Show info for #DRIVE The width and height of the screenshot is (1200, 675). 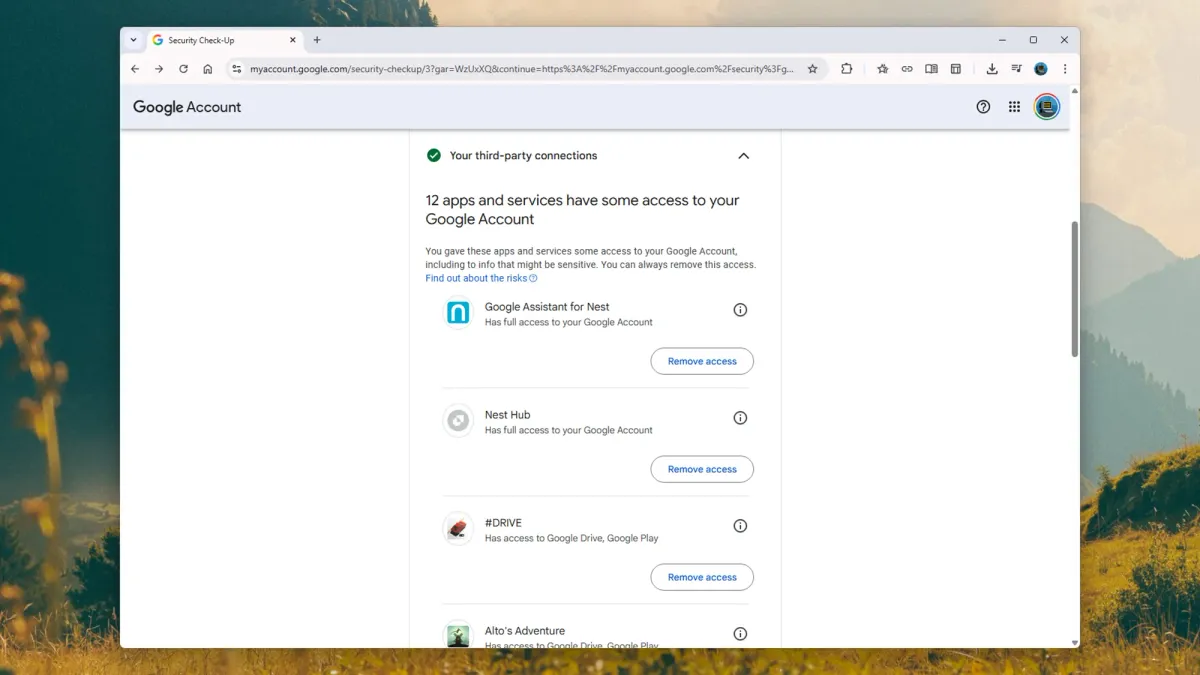click(x=740, y=526)
